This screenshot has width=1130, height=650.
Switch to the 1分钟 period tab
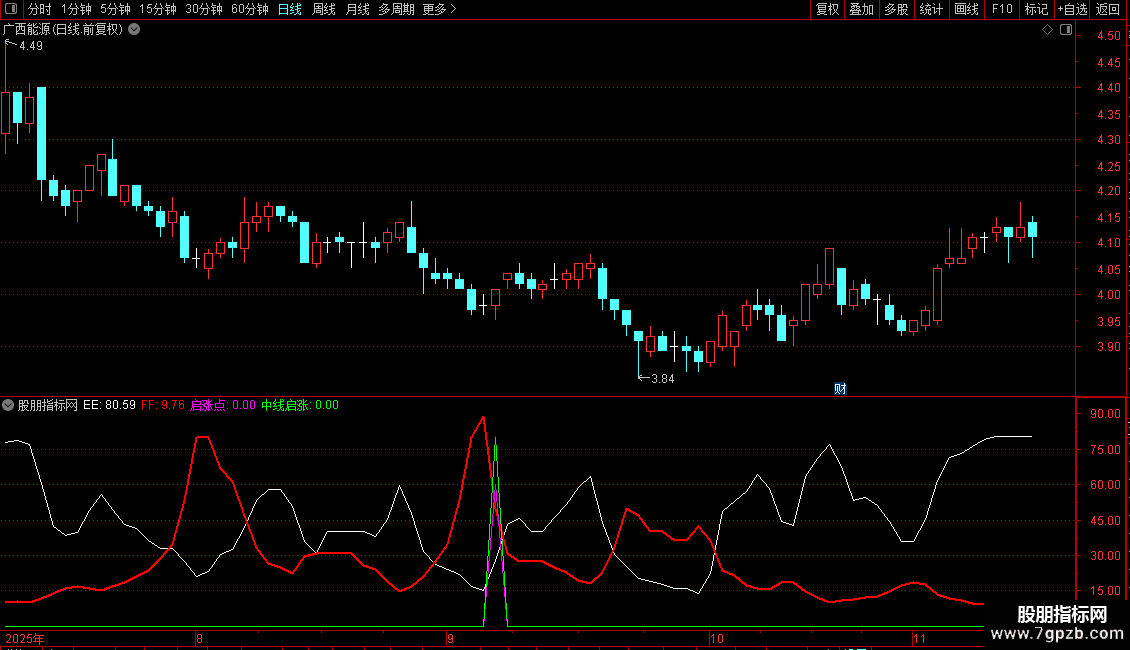coord(76,9)
